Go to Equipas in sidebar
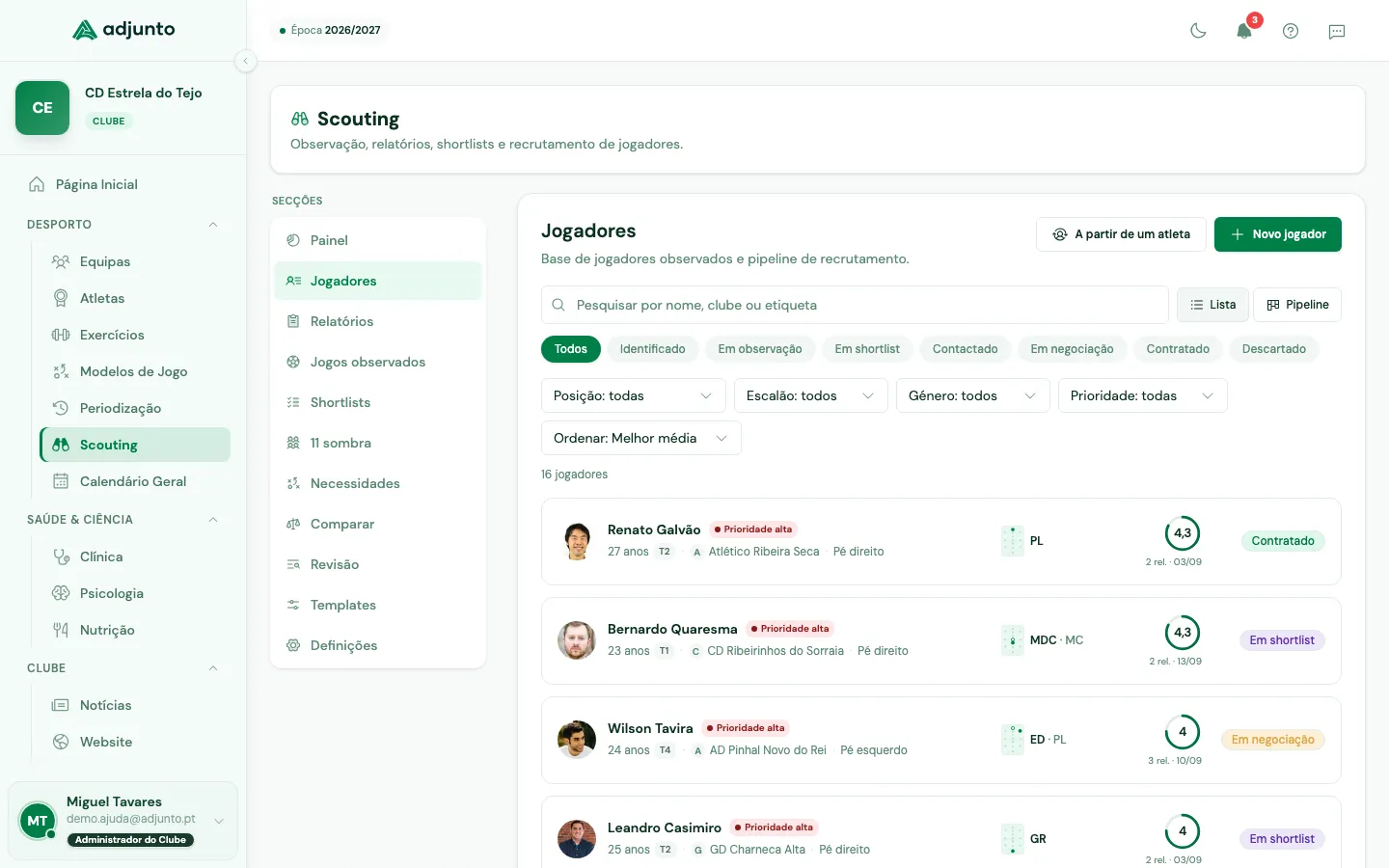This screenshot has width=1389, height=868. pyautogui.click(x=135, y=261)
